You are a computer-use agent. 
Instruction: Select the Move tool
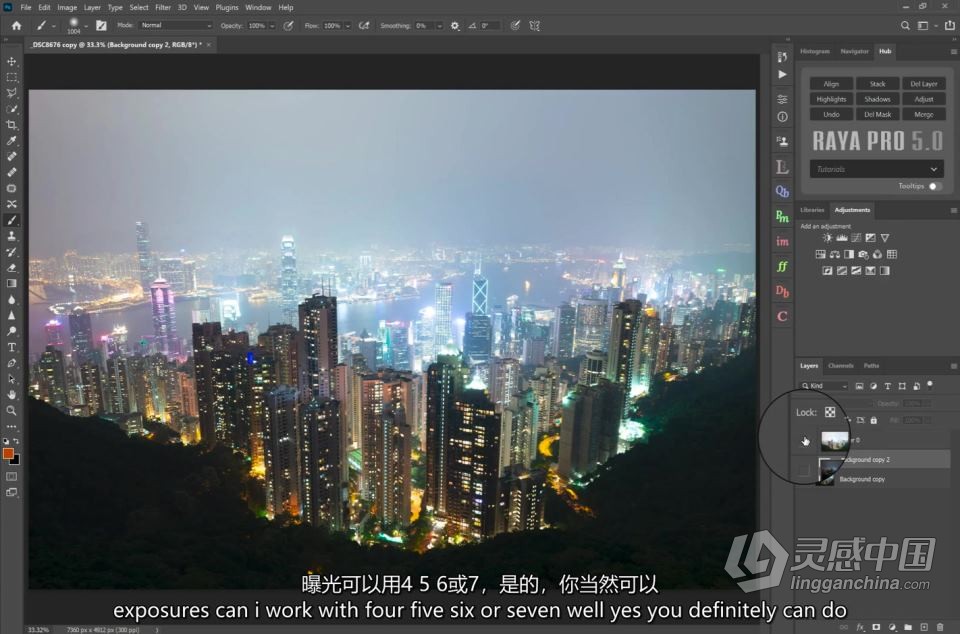click(x=12, y=61)
